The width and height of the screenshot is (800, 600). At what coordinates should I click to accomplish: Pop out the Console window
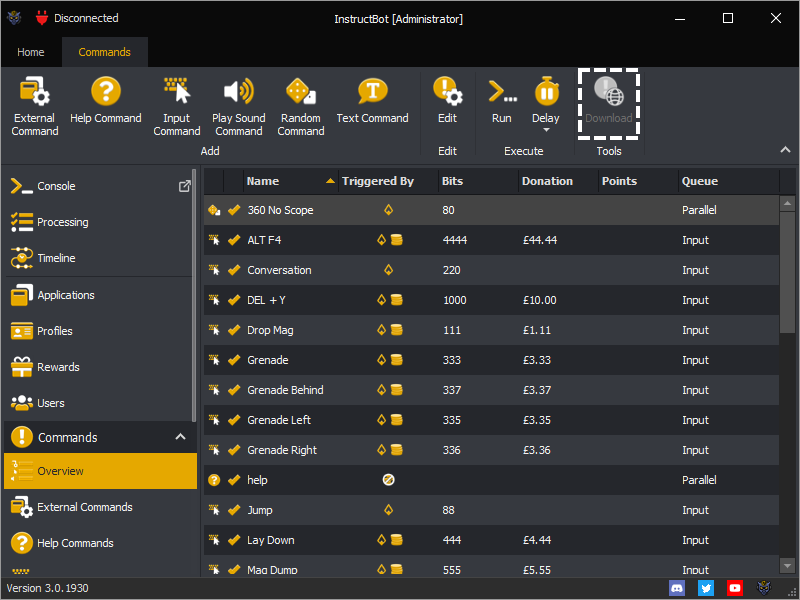185,186
